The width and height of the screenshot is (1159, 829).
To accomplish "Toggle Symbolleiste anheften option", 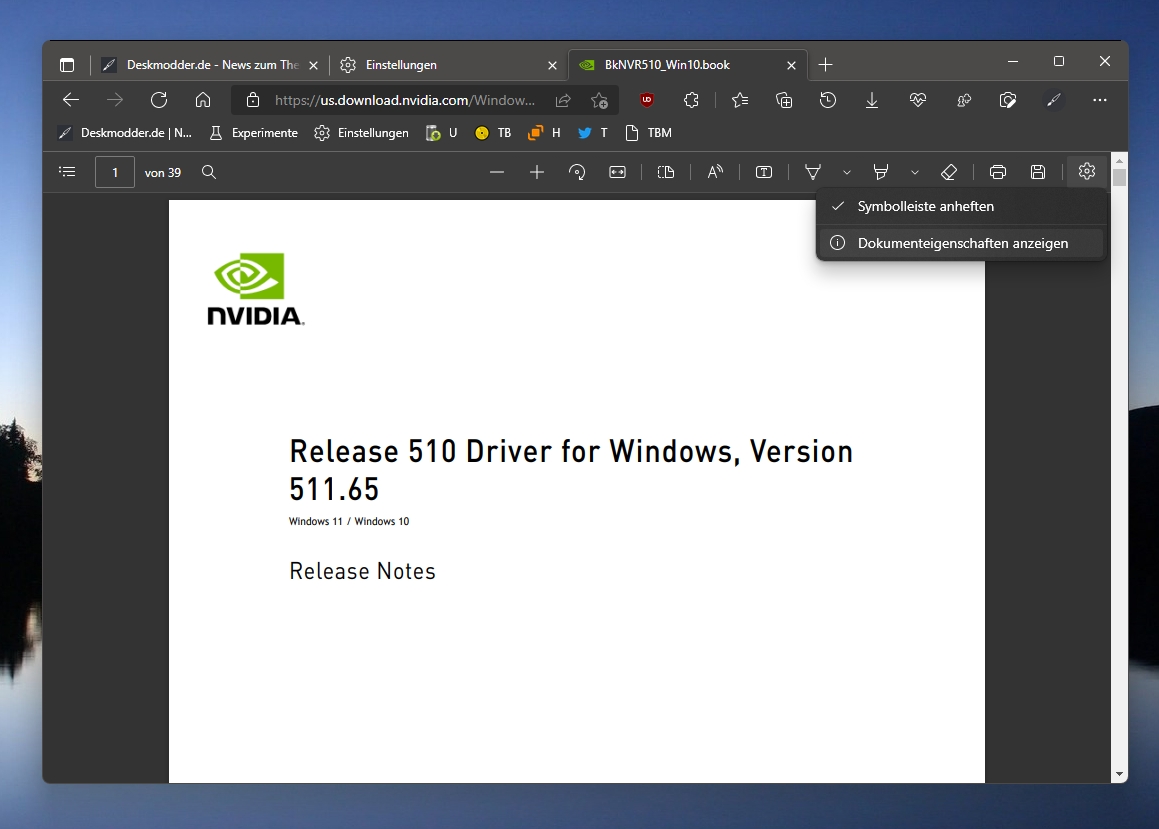I will coord(961,206).
